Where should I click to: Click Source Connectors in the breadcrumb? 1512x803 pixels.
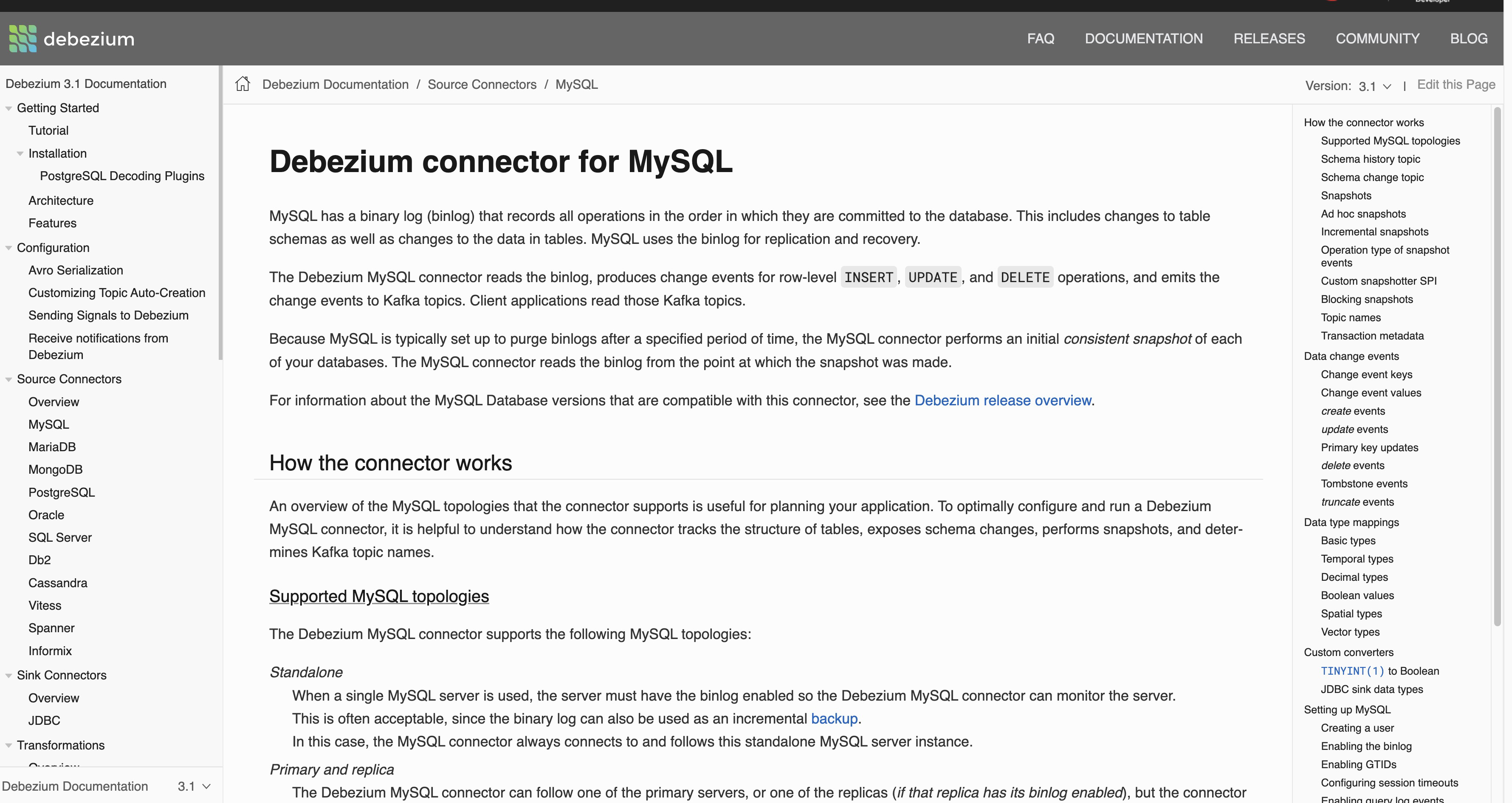point(482,85)
